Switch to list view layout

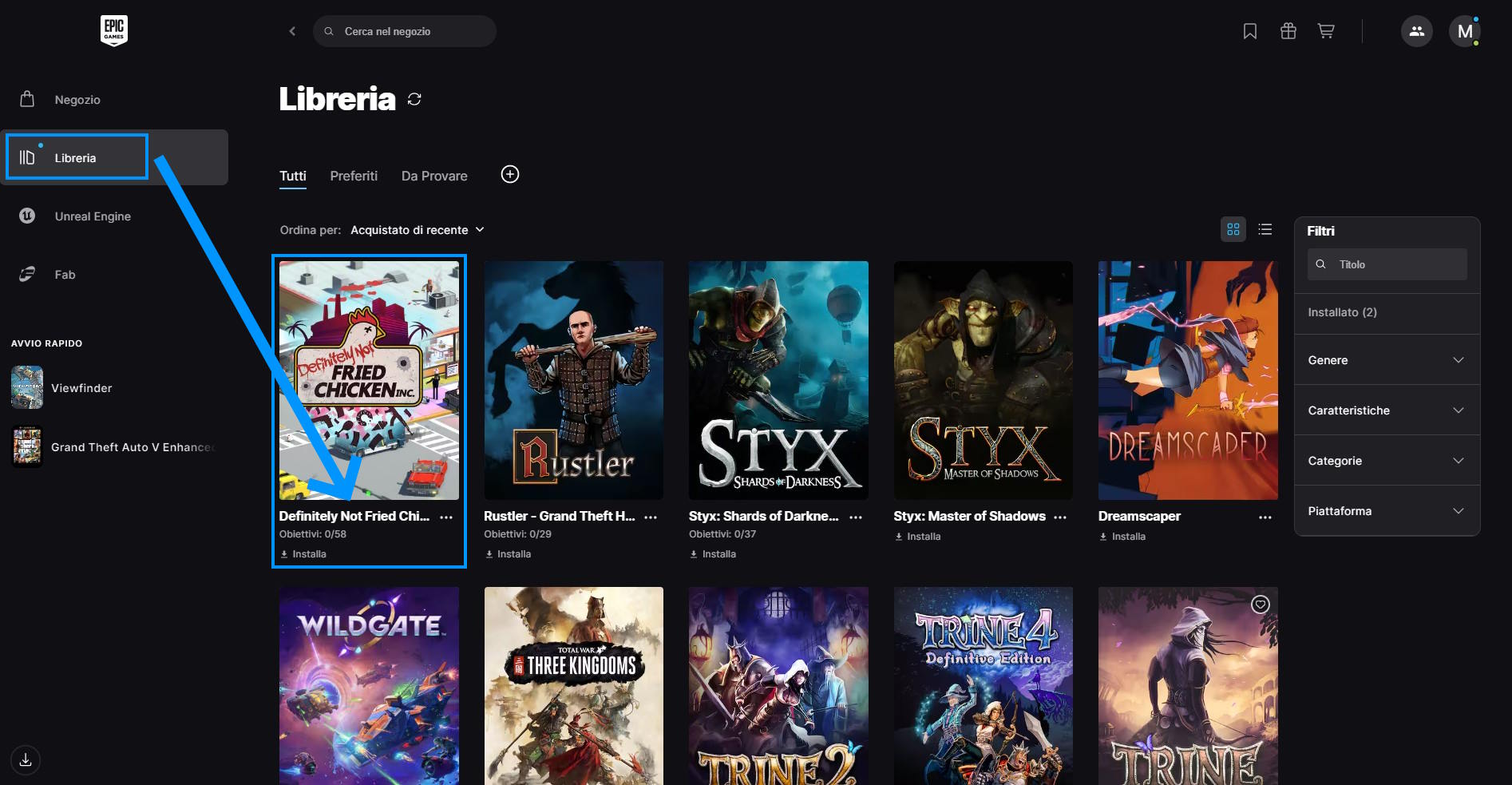1265,229
